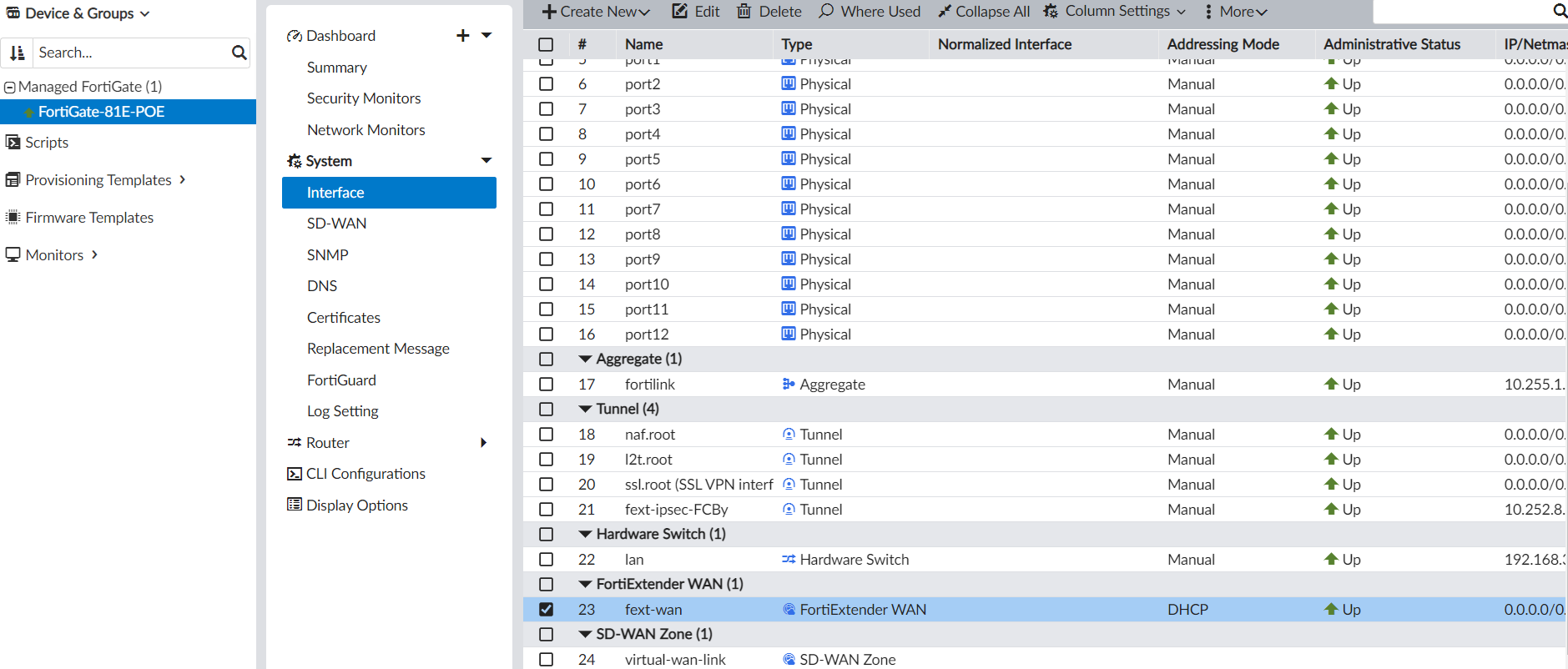Click the Edit pencil icon in toolbar
1568x669 pixels.
point(680,12)
